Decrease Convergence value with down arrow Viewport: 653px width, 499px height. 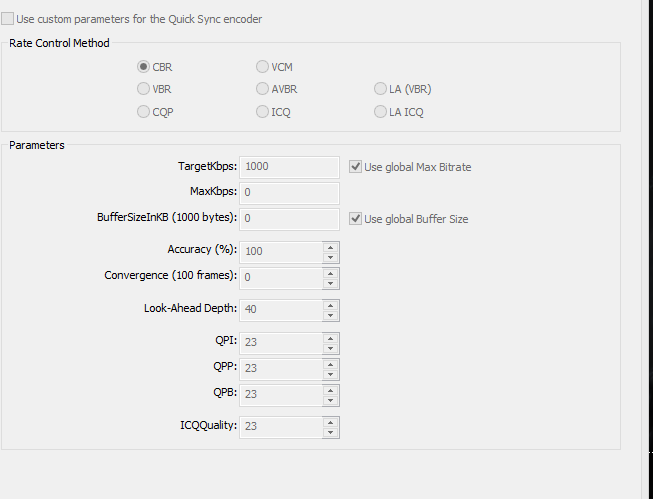click(330, 284)
